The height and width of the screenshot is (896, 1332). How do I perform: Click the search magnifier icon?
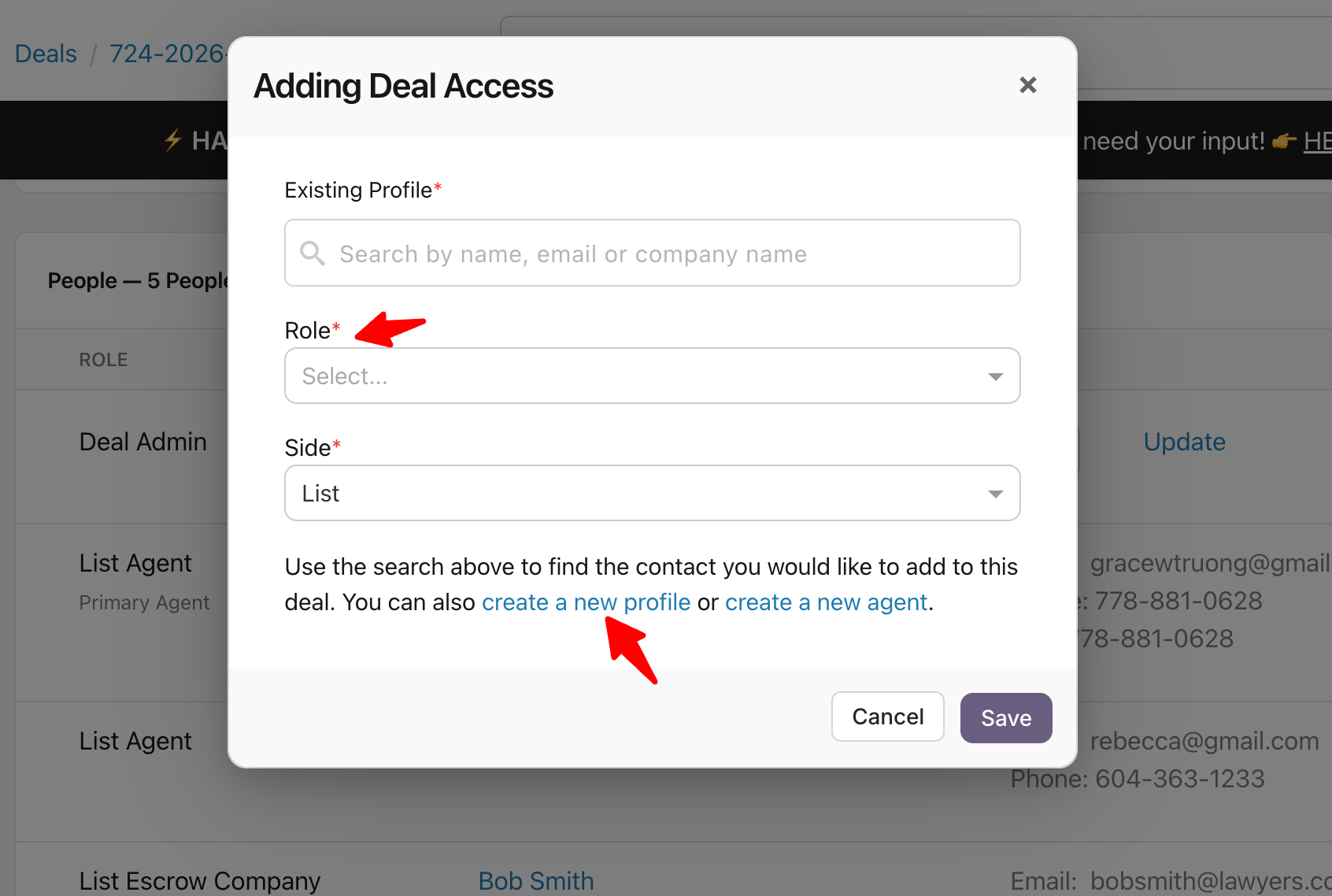click(x=313, y=253)
